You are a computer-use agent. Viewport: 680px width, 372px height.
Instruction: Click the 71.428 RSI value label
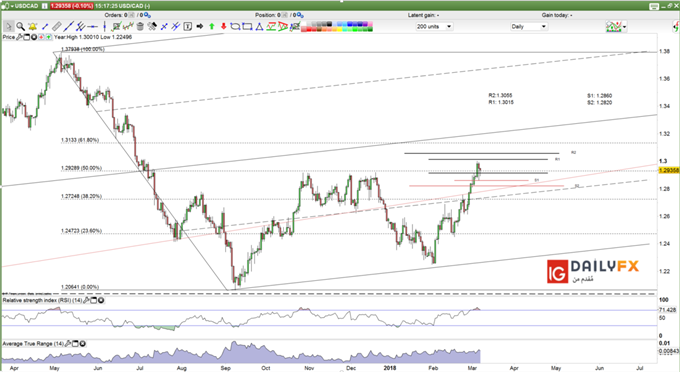[667, 310]
